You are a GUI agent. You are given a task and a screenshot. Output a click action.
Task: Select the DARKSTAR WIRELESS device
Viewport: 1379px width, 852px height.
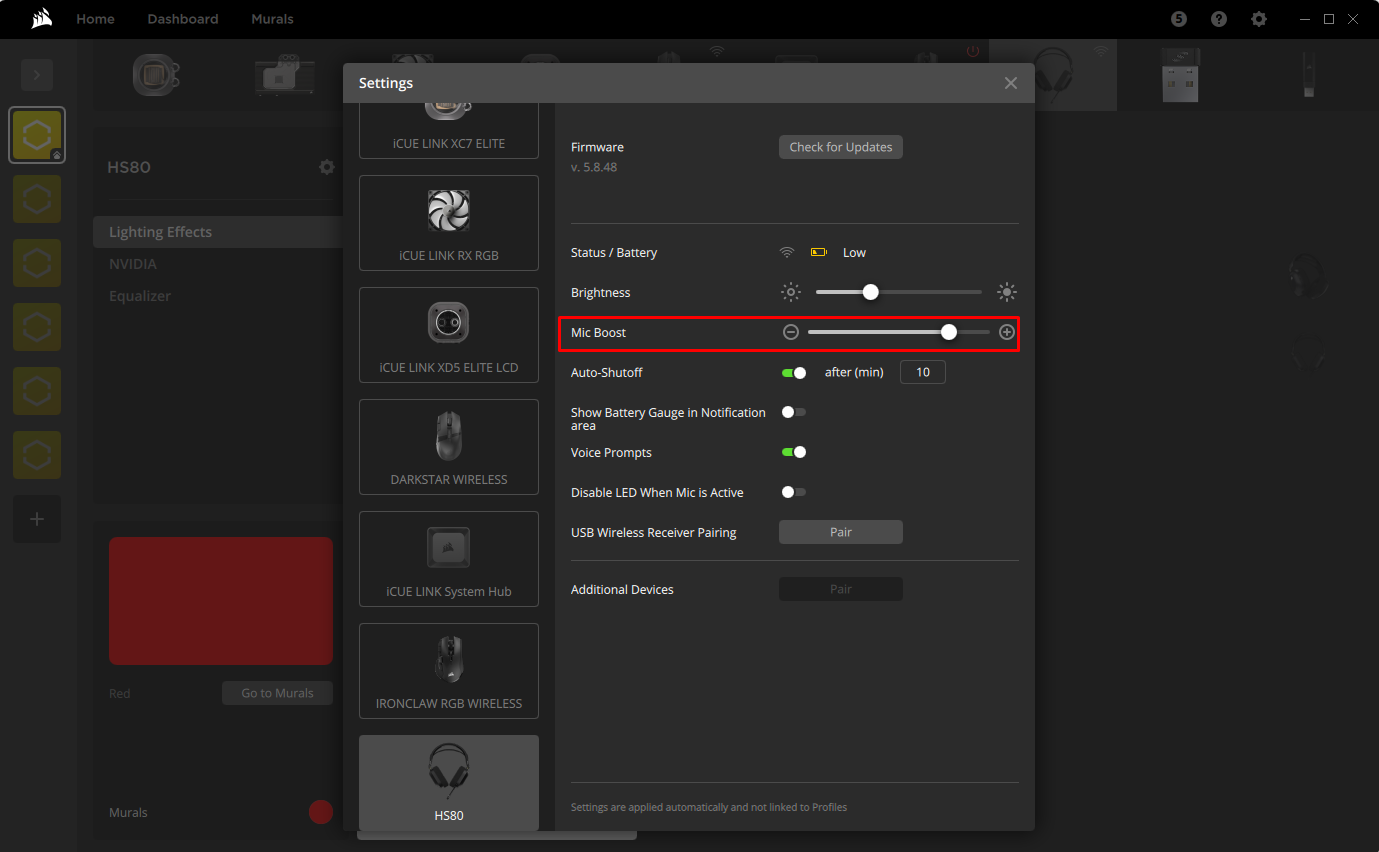[x=448, y=447]
